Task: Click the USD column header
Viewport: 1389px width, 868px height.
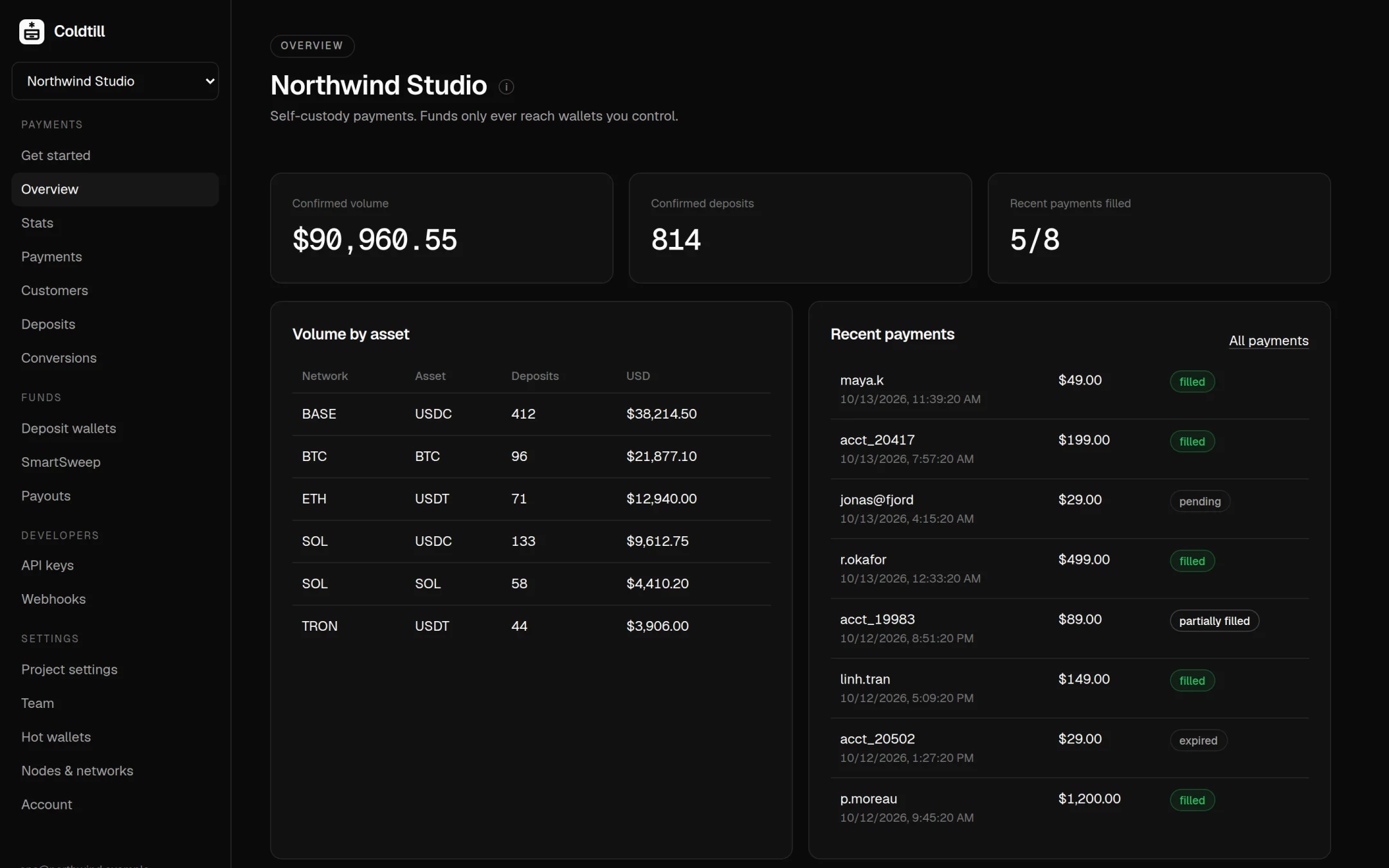Action: 638,376
